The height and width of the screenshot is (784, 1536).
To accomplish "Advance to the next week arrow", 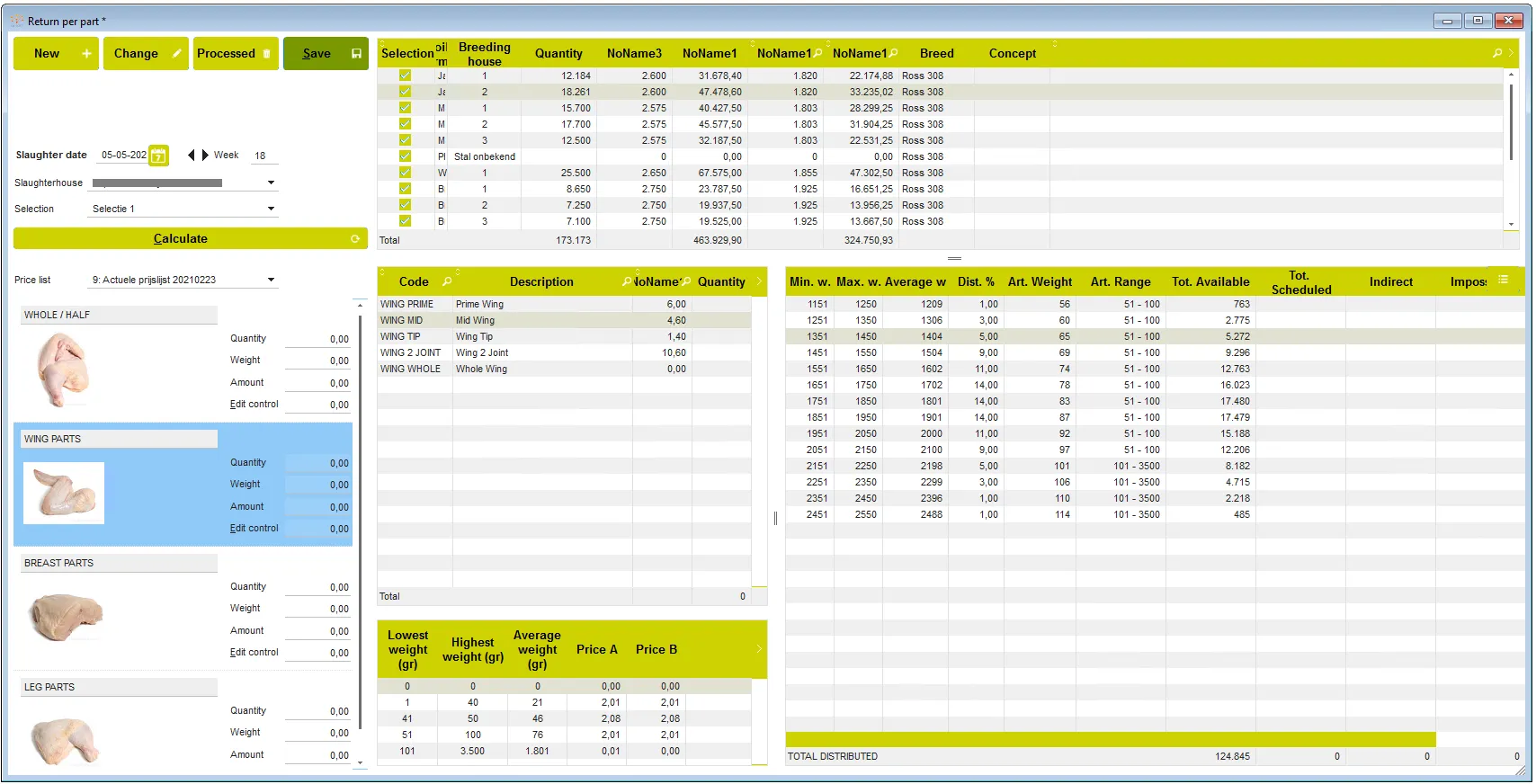I will click(x=205, y=156).
